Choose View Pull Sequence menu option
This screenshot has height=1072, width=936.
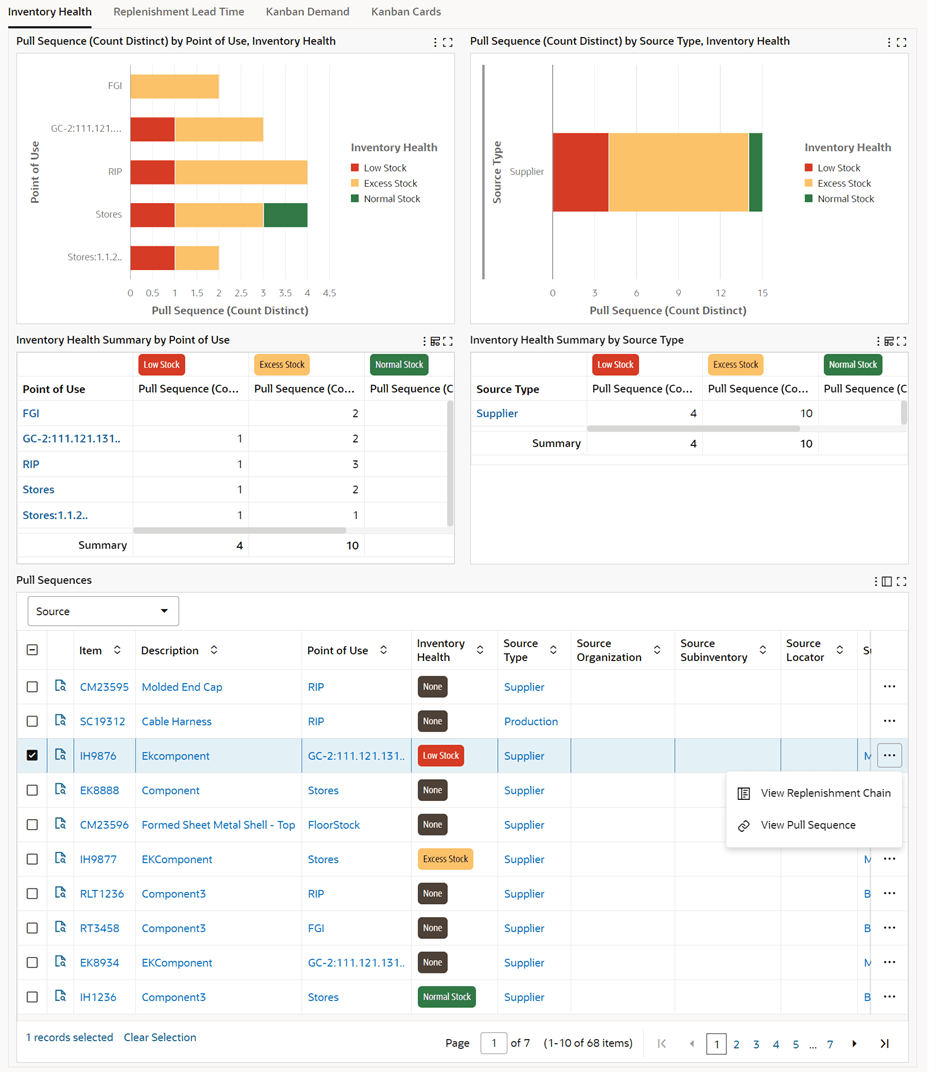click(814, 825)
